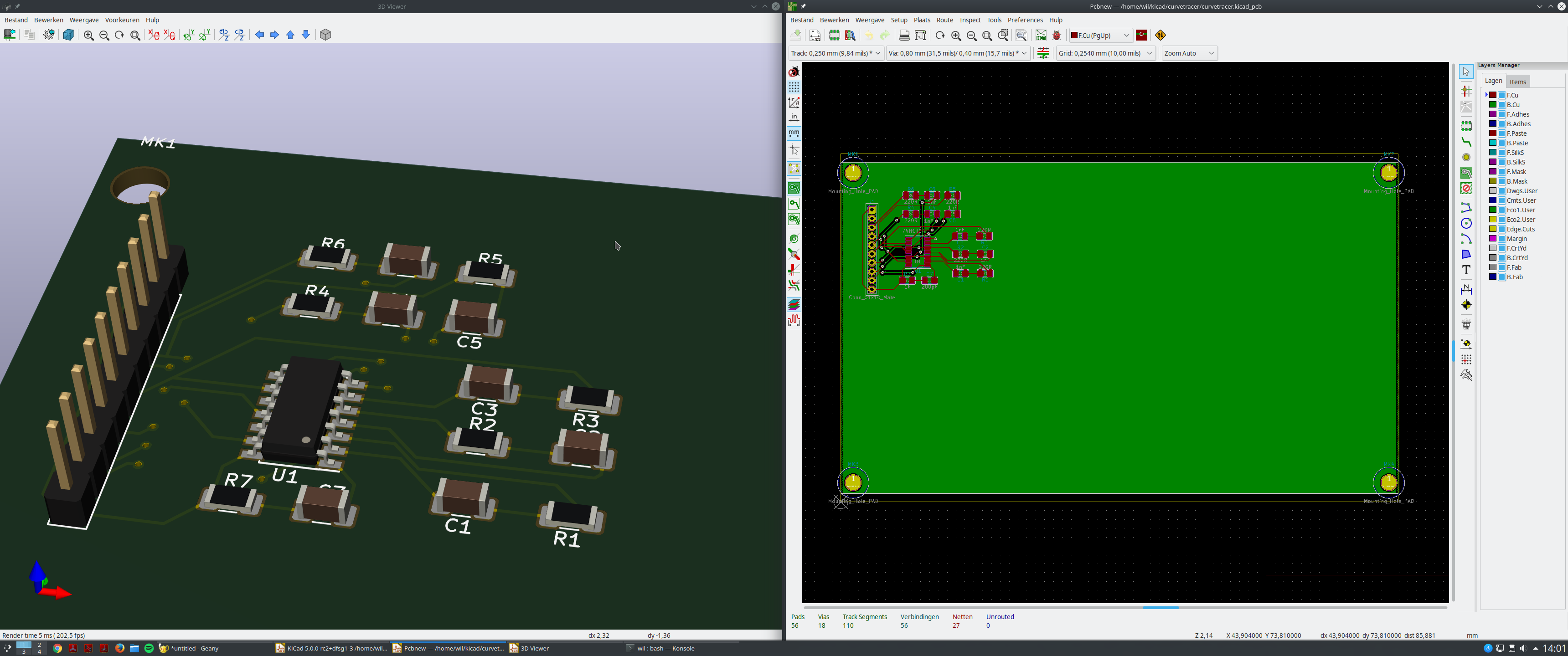This screenshot has height=656, width=1568.
Task: Toggle grid display in Pcbnew left toolbar
Action: [794, 87]
